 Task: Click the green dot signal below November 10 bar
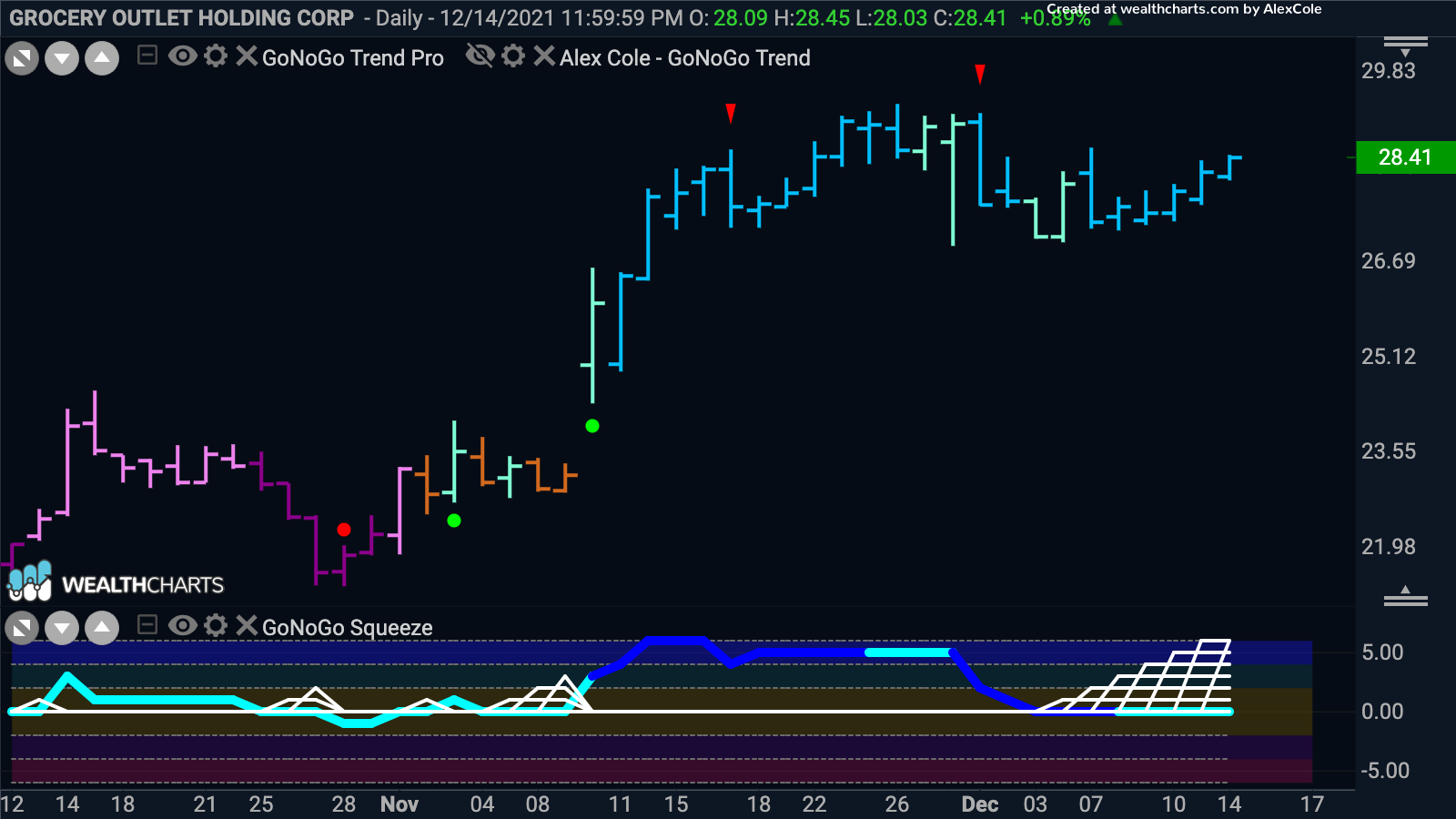[592, 426]
